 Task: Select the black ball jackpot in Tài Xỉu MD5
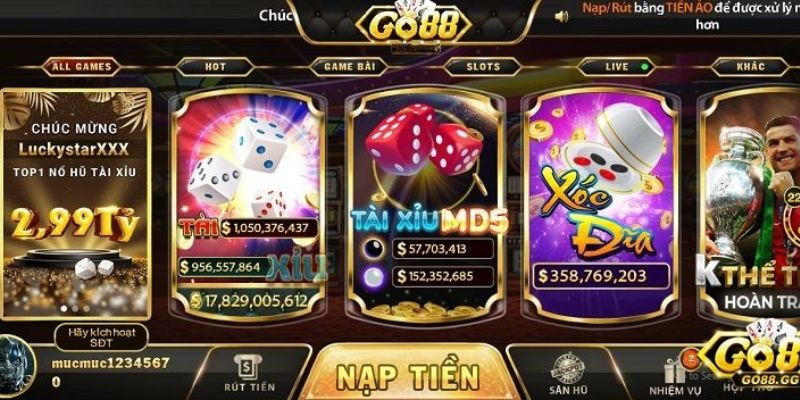tap(371, 248)
